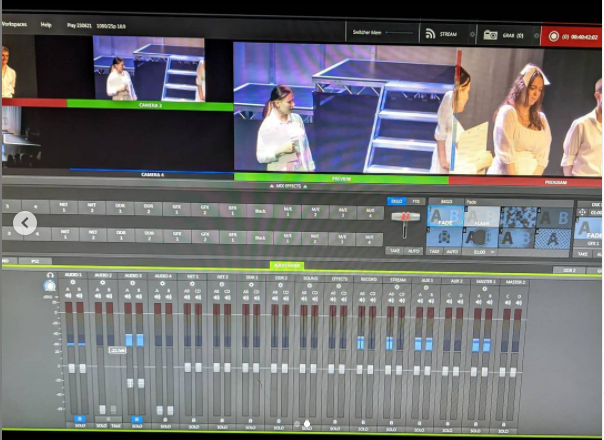604x440 pixels.
Task: Open the Workspaces menu
Action: click(x=14, y=24)
